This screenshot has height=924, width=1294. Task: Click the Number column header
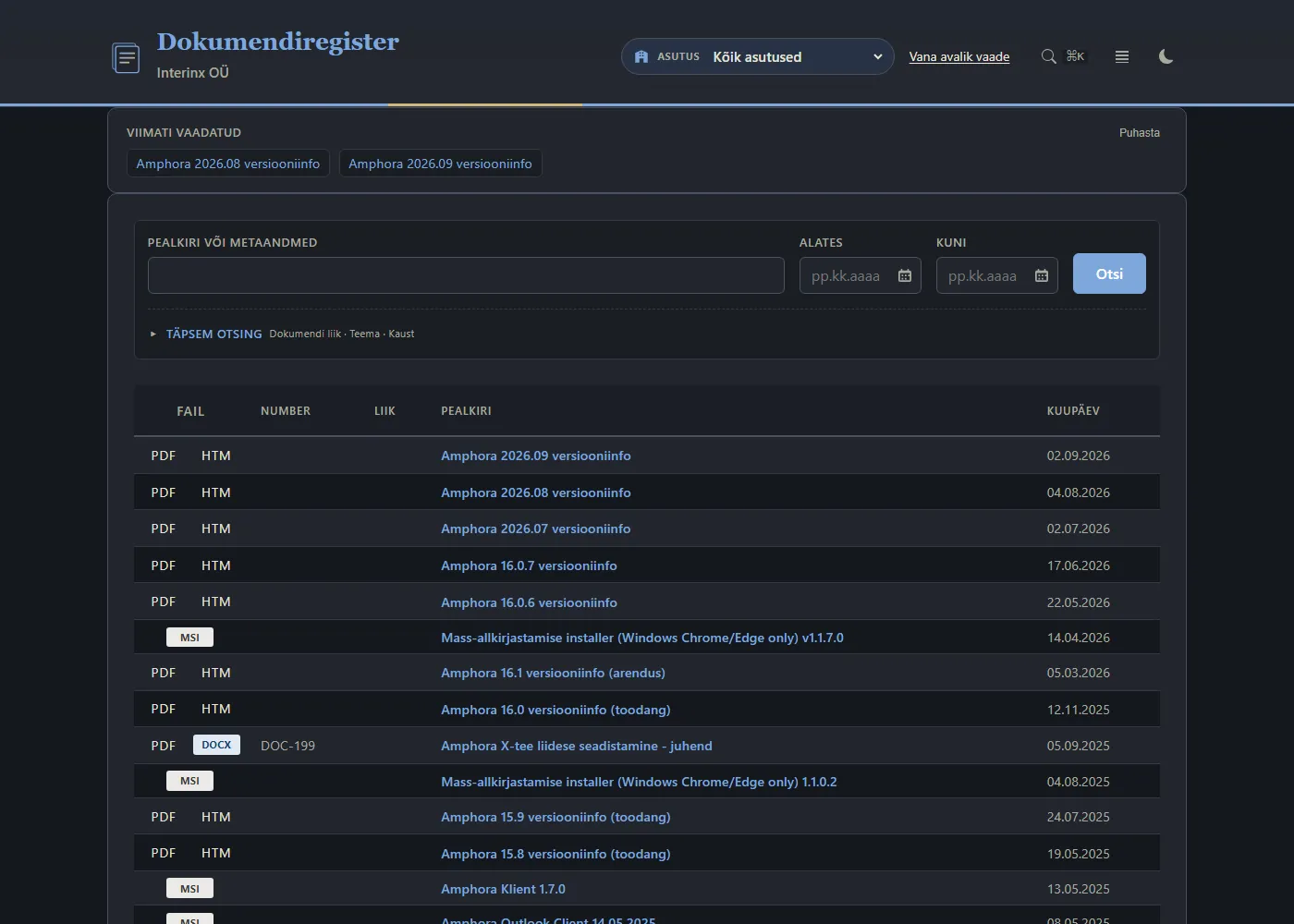tap(286, 411)
